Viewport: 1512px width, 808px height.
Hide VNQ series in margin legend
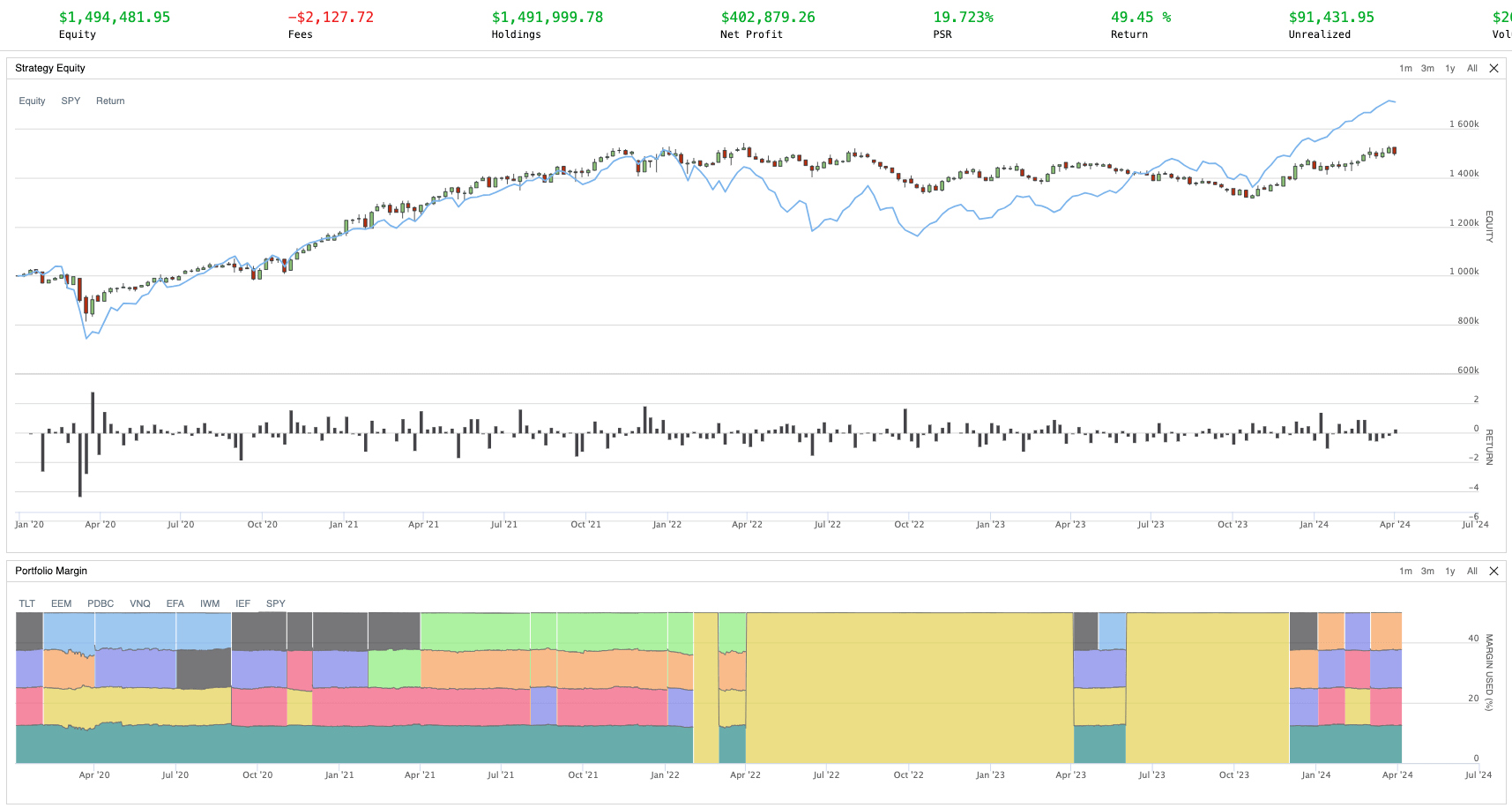(x=140, y=604)
